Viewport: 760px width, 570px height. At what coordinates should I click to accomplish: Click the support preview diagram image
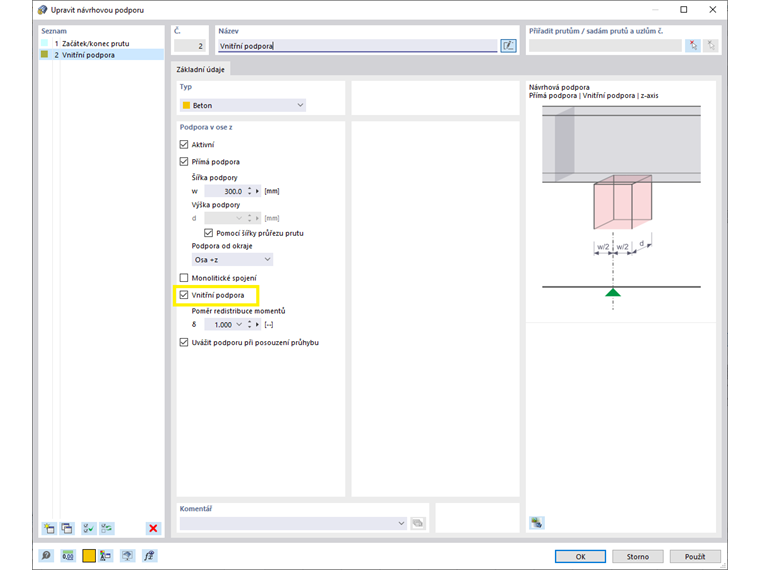click(x=621, y=207)
